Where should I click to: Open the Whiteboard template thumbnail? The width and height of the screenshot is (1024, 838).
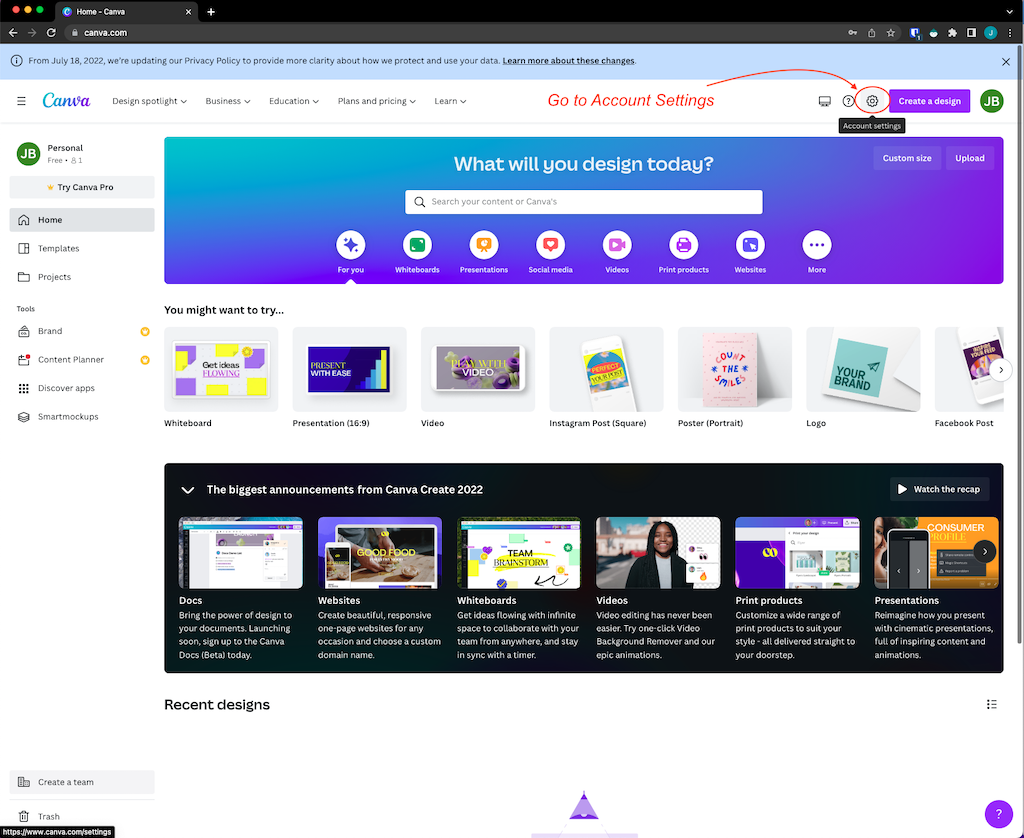point(221,370)
